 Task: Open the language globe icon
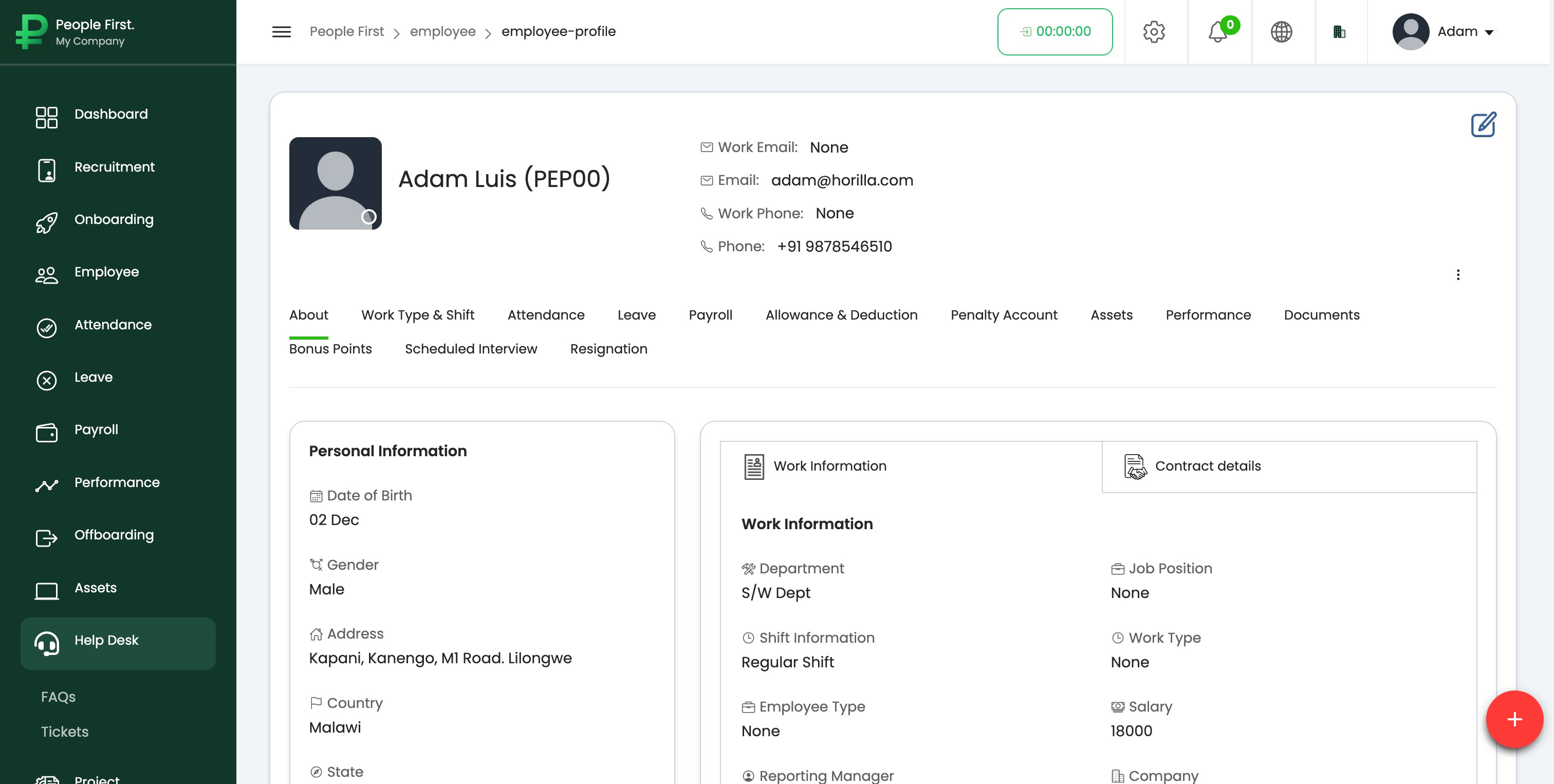pyautogui.click(x=1281, y=32)
